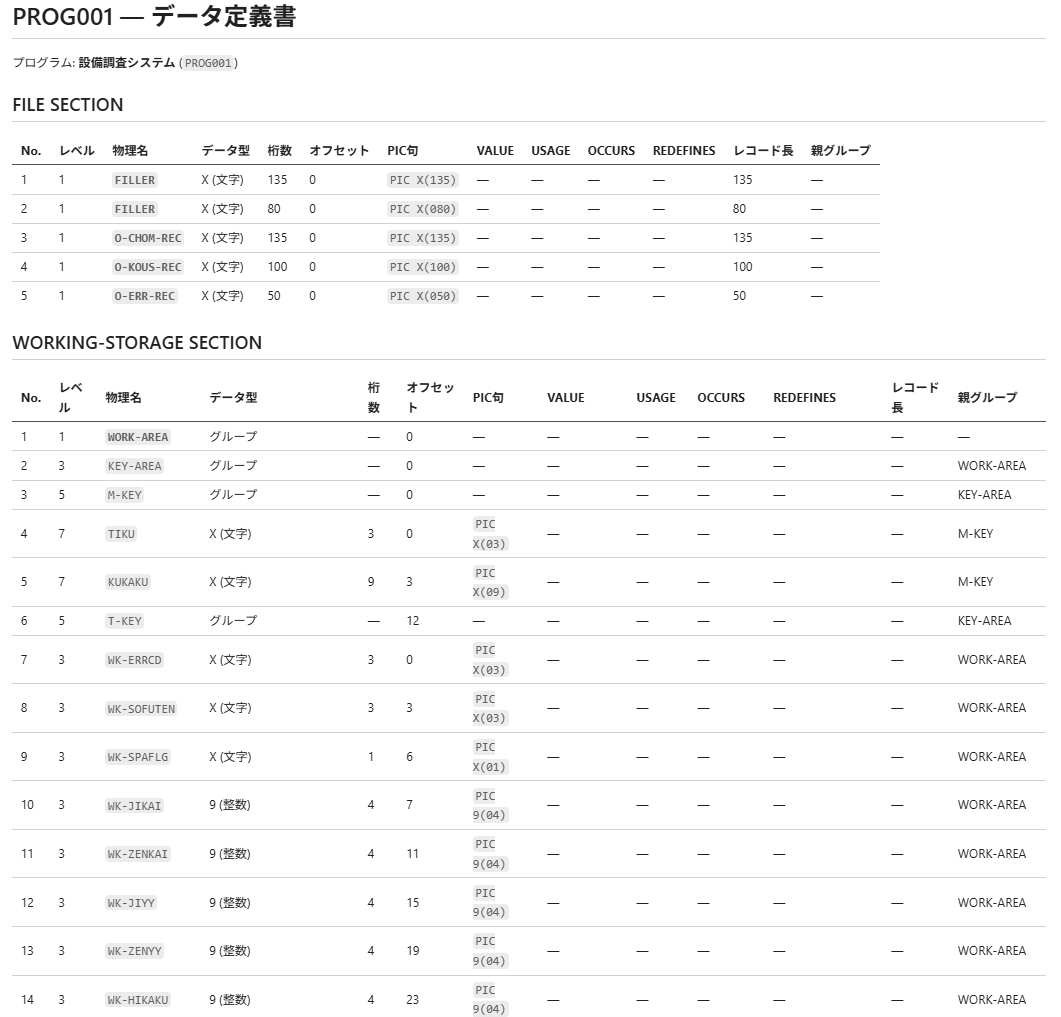Click the WK-SPAFLG name cell

(138, 757)
